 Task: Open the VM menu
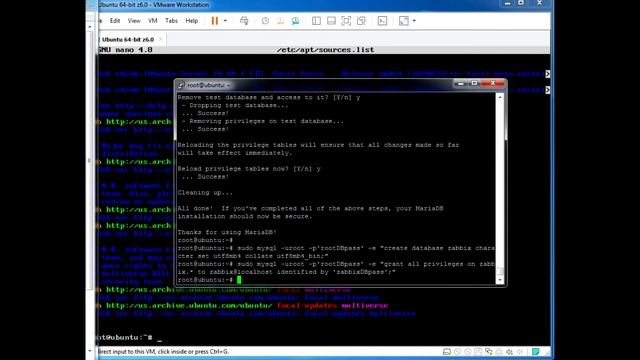coord(153,21)
